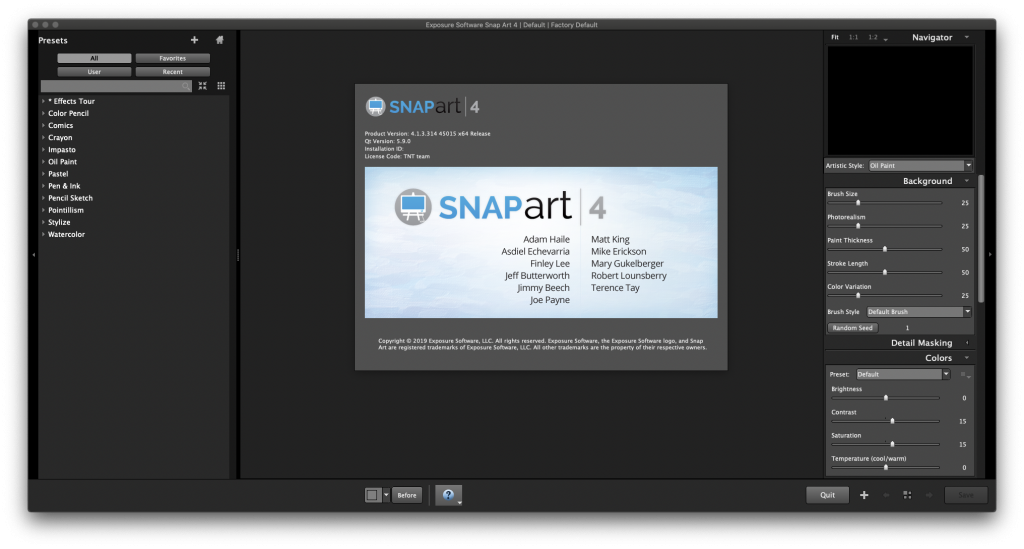Adjust the Paint Thickness slider
This screenshot has height=549, width=1024.
[x=885, y=249]
